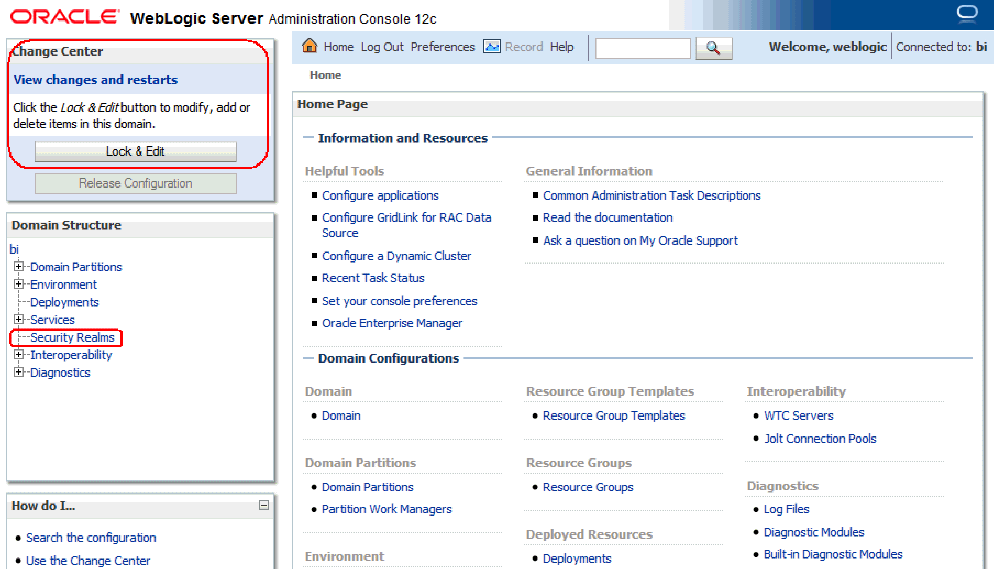This screenshot has width=994, height=569.
Task: Select bi domain root in tree
Action: [x=14, y=249]
